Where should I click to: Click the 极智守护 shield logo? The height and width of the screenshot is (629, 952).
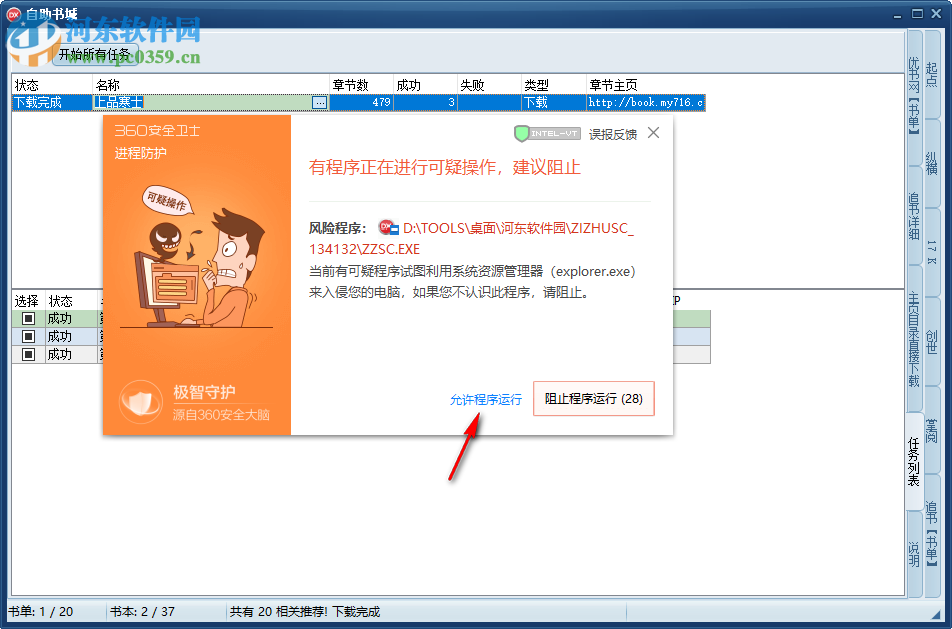tap(140, 401)
